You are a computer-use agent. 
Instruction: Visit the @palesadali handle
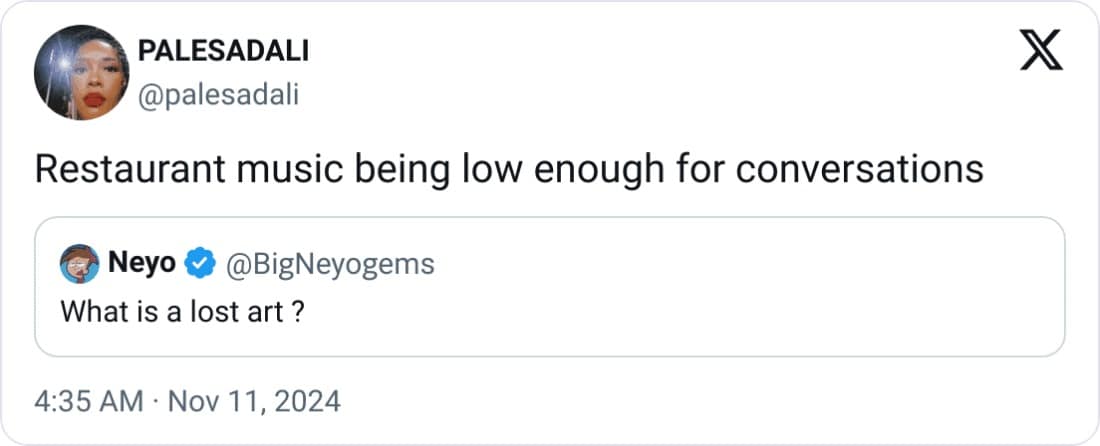pyautogui.click(x=217, y=95)
